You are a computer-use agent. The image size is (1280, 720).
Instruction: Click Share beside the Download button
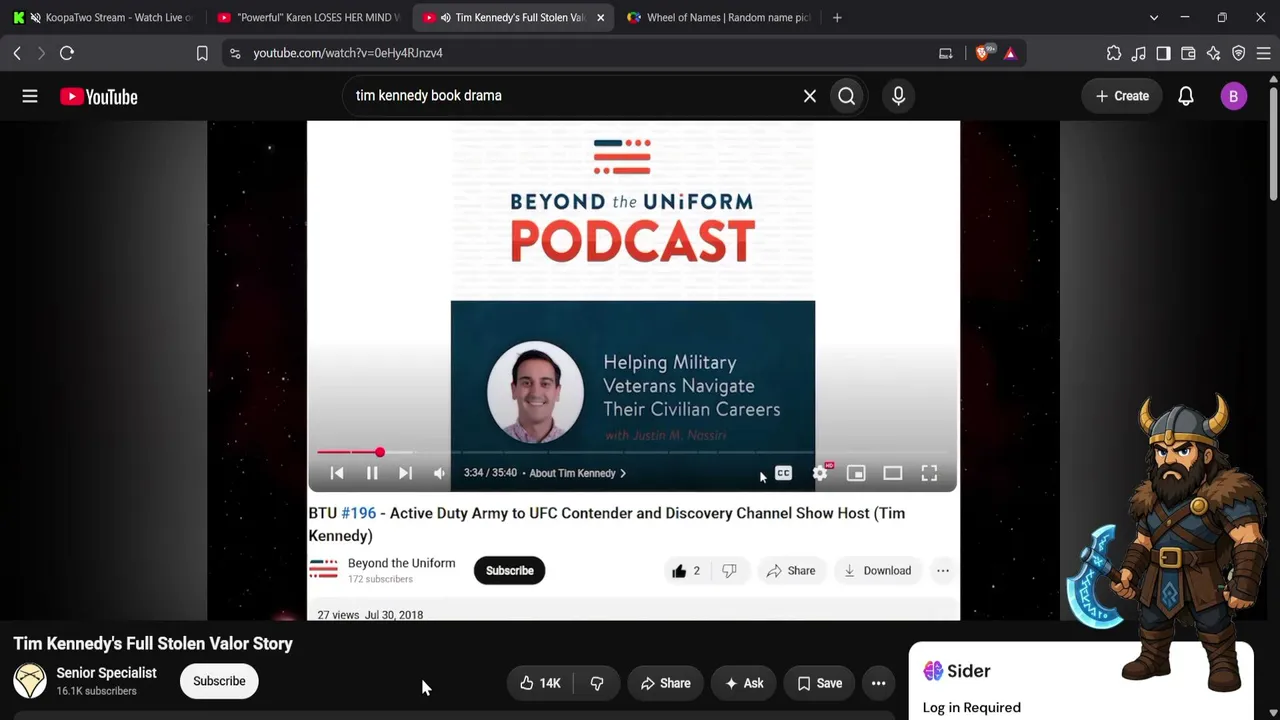pyautogui.click(x=791, y=571)
